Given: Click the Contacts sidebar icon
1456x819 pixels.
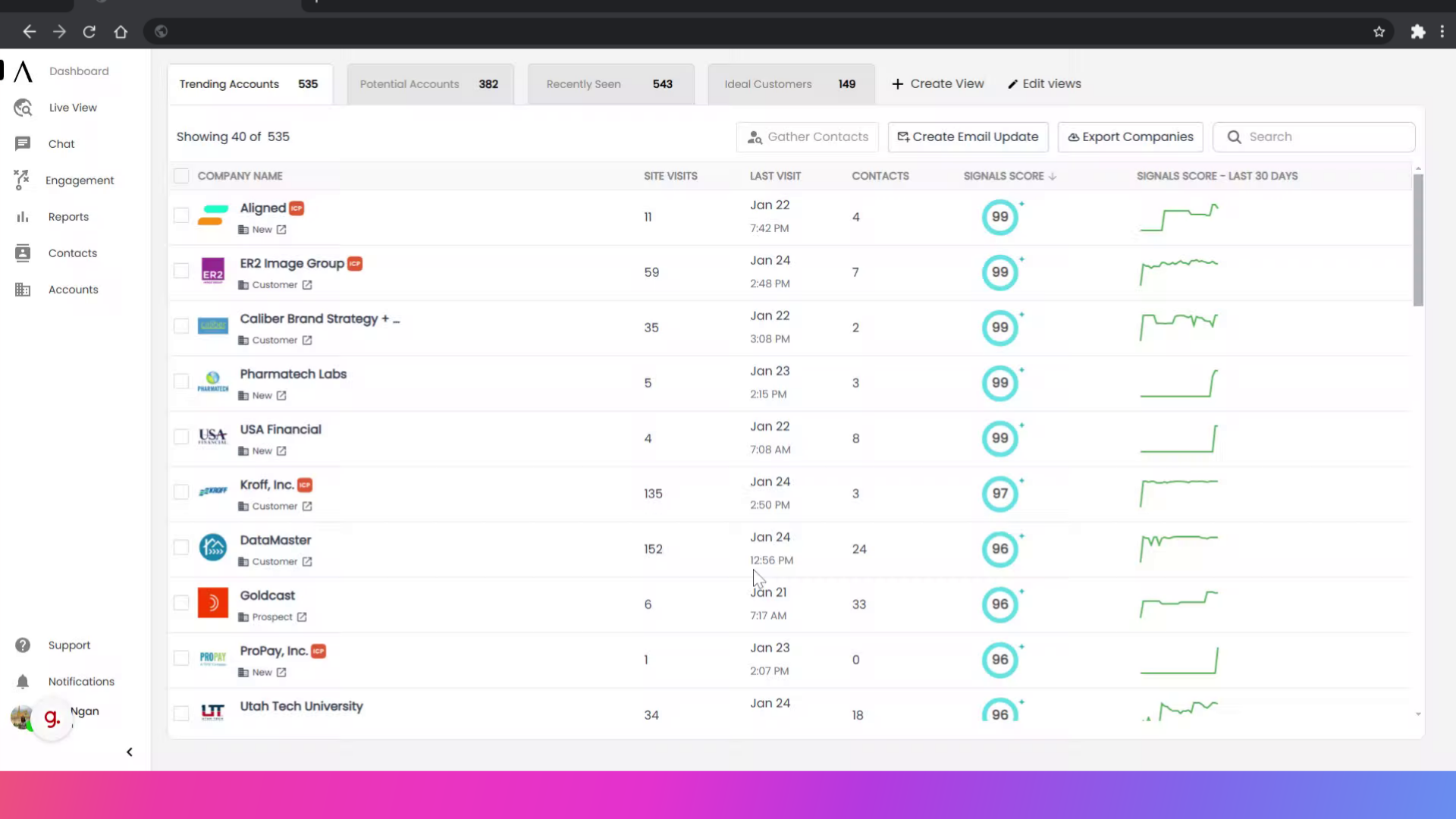Looking at the screenshot, I should point(23,253).
